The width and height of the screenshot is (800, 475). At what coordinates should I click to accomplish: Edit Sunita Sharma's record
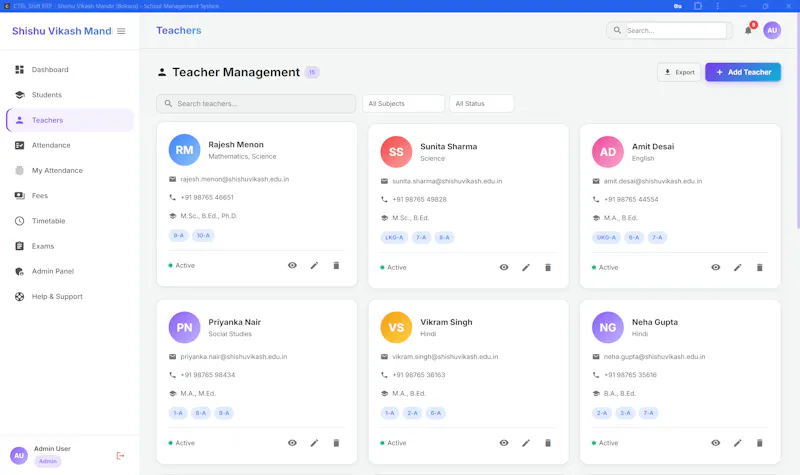coord(526,267)
